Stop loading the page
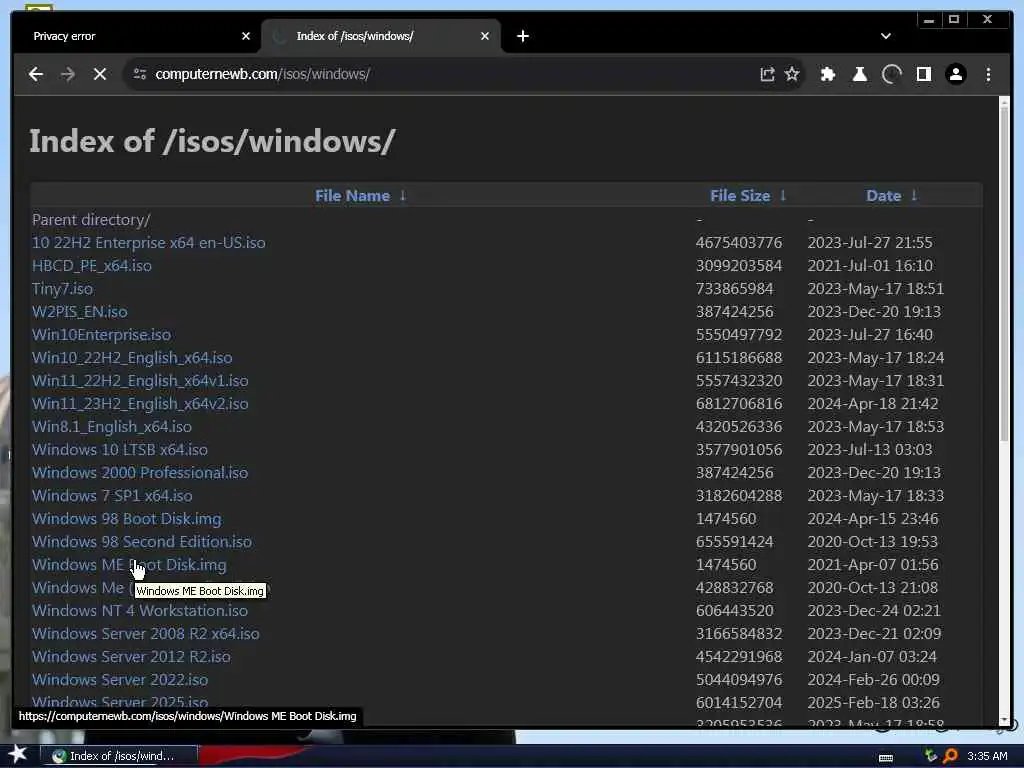Image resolution: width=1024 pixels, height=768 pixels. (100, 74)
